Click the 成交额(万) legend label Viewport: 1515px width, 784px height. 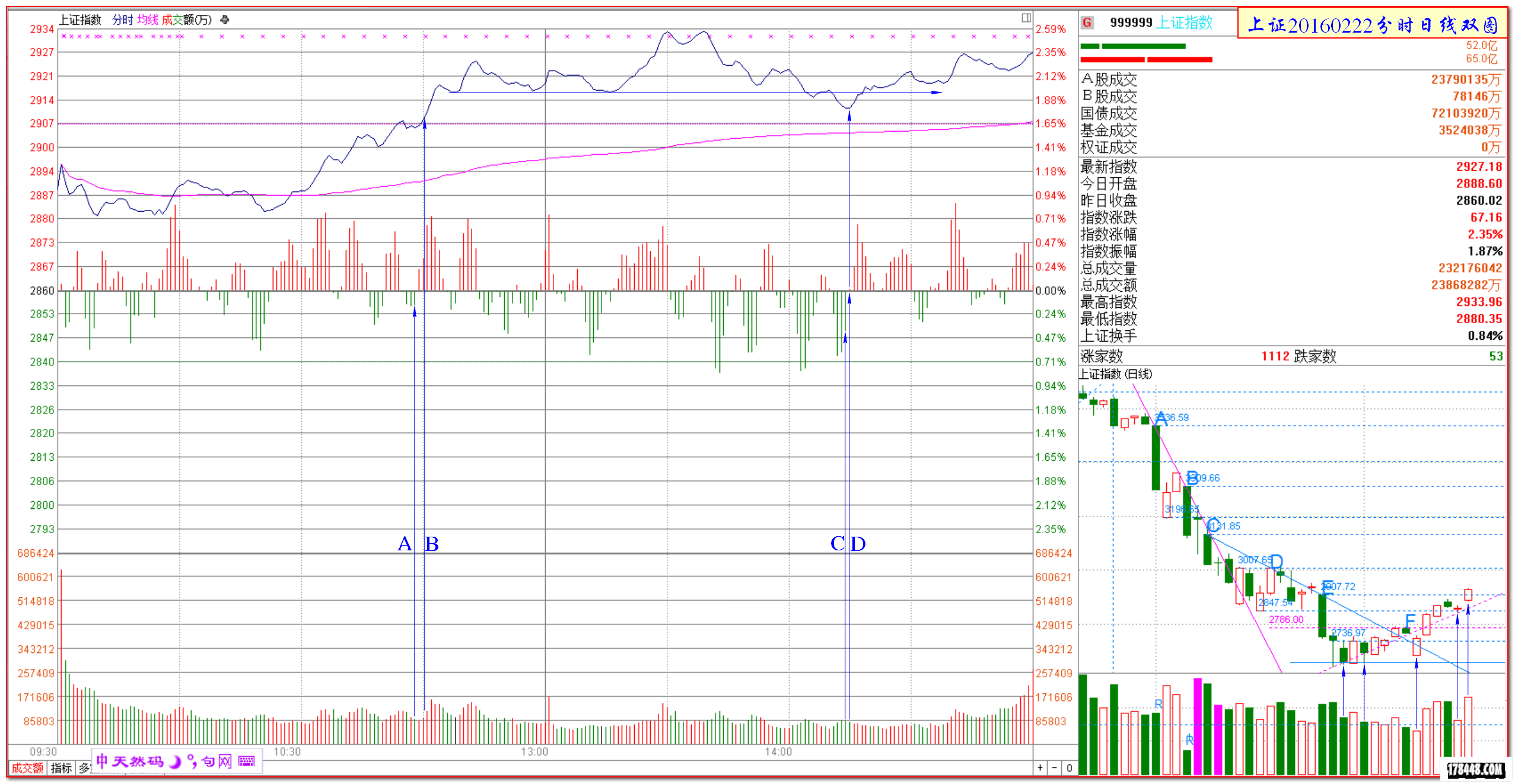[x=186, y=20]
